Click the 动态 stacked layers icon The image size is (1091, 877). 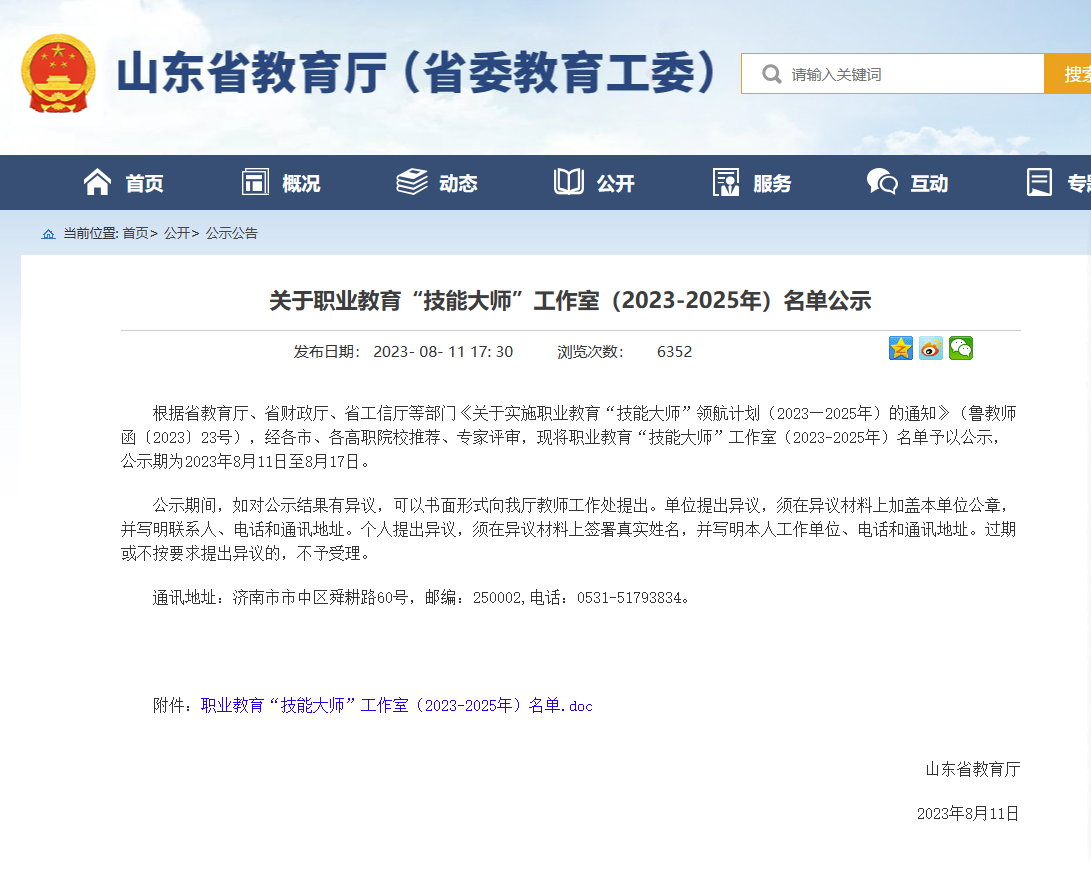point(411,182)
